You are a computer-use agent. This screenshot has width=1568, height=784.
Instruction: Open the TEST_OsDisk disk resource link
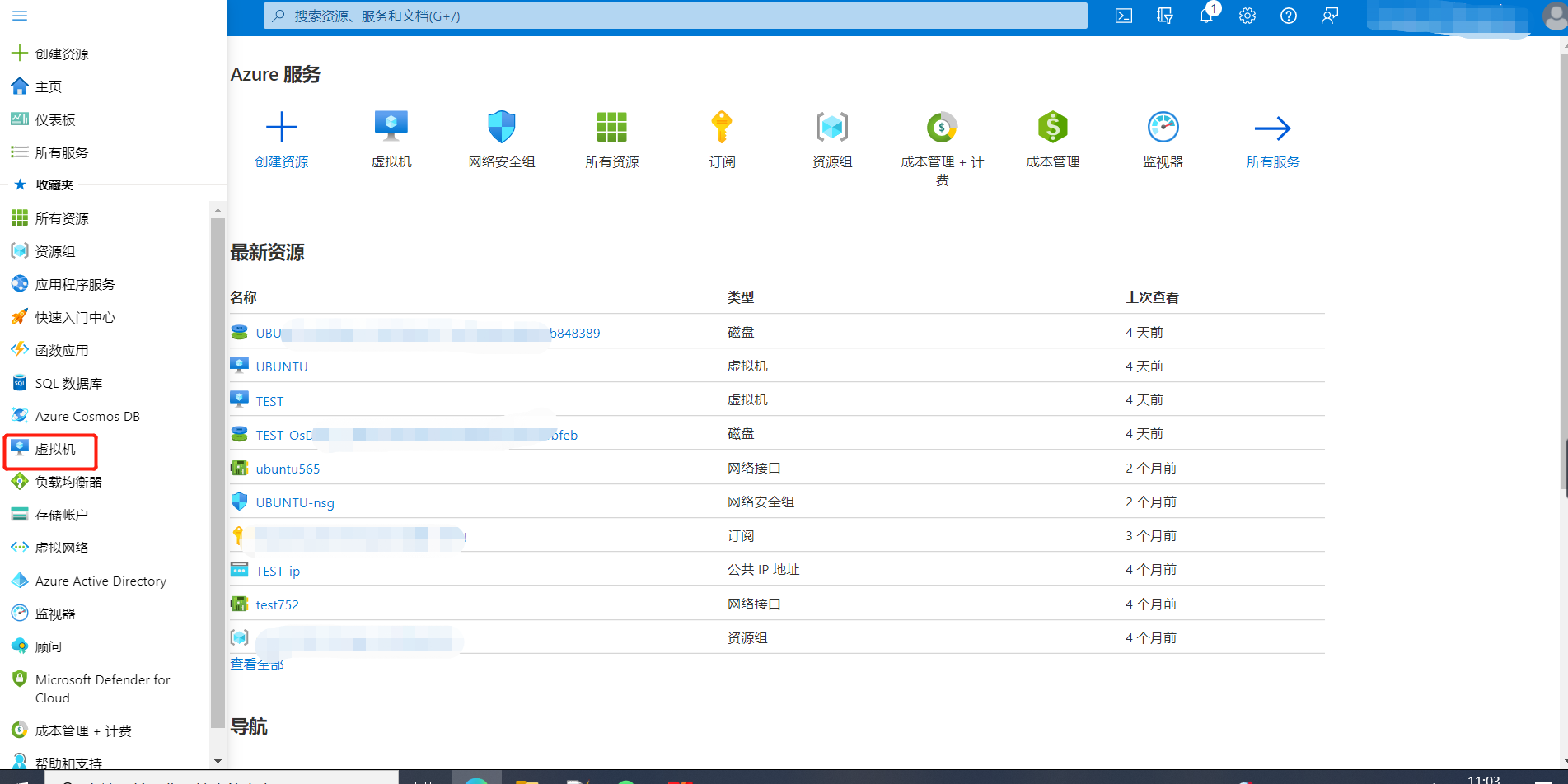416,435
